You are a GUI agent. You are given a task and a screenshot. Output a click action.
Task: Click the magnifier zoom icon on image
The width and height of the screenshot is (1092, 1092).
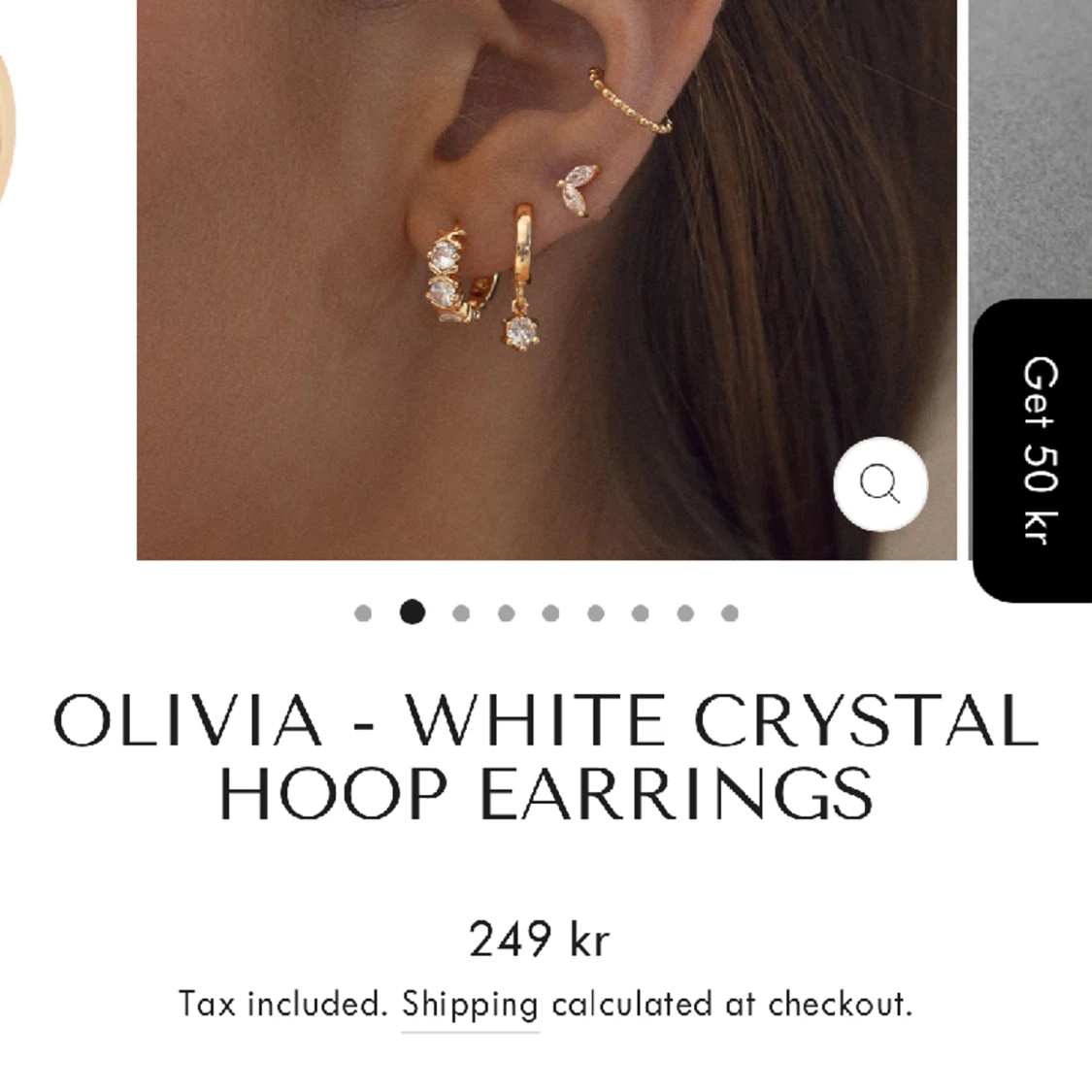point(880,484)
